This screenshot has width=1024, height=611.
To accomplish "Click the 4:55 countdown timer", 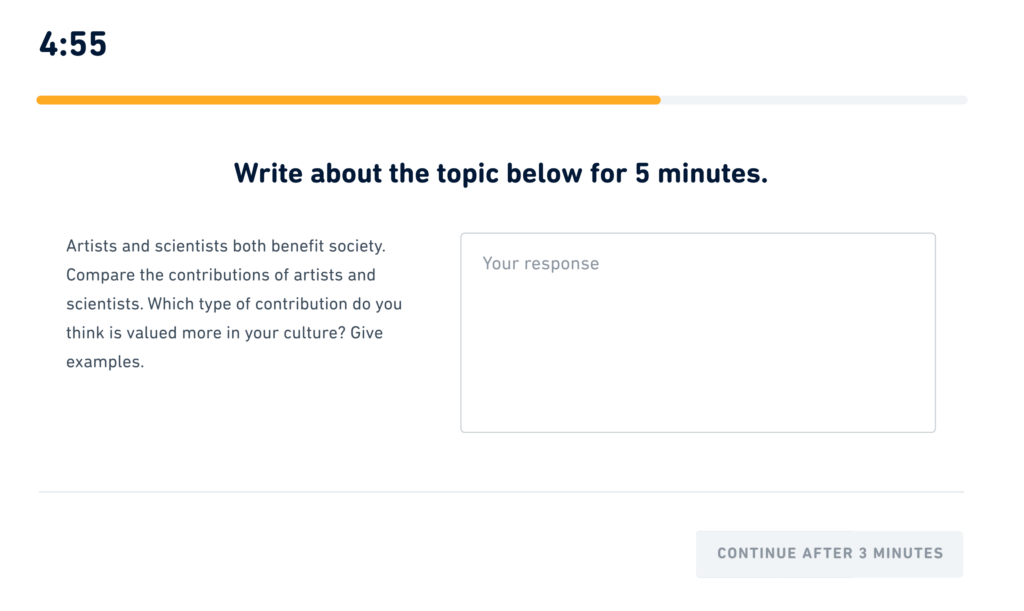I will [73, 44].
